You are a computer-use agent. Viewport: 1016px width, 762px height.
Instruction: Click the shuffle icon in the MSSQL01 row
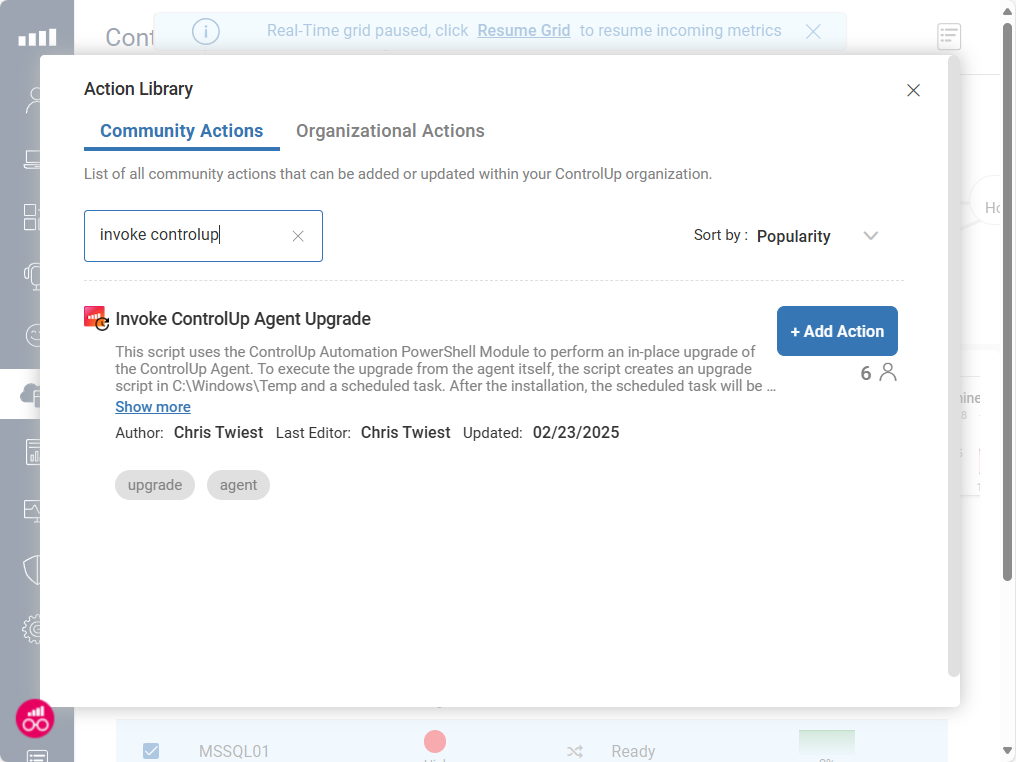(x=575, y=751)
